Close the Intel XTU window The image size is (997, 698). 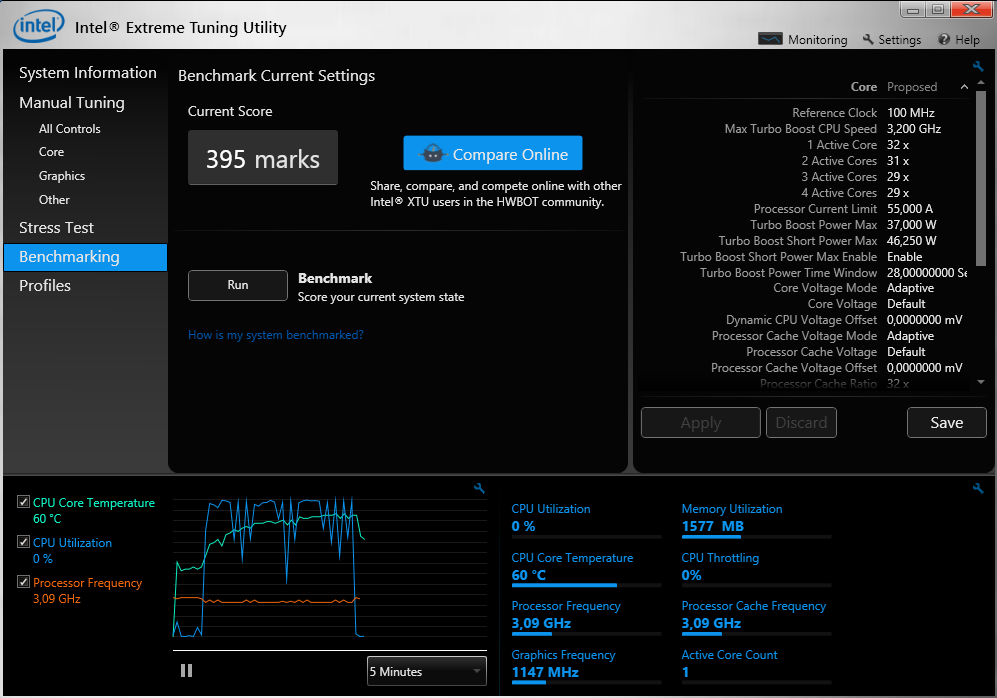pos(972,10)
